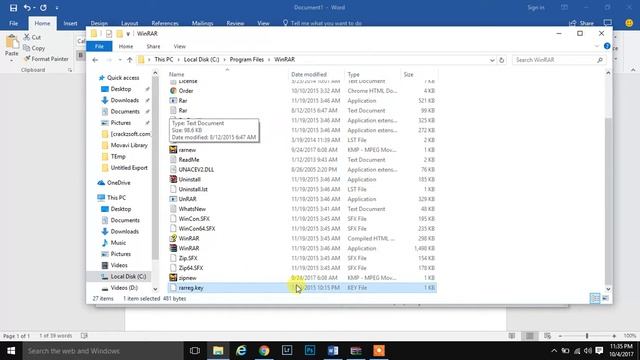
Task: Open Explorer Share ribbon tab
Action: (x=153, y=47)
